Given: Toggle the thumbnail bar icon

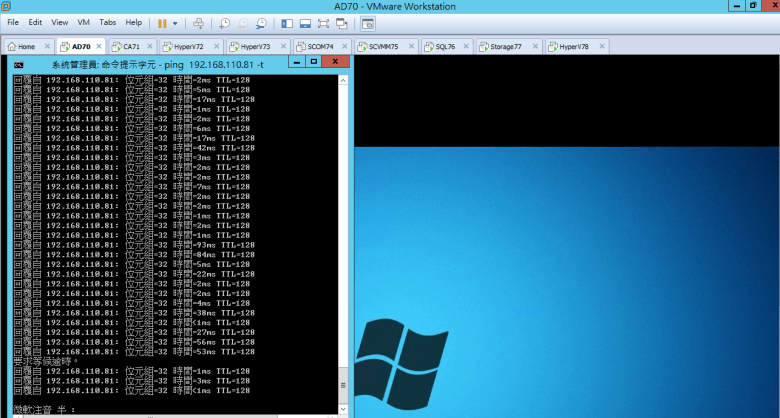Looking at the screenshot, I should 305,22.
